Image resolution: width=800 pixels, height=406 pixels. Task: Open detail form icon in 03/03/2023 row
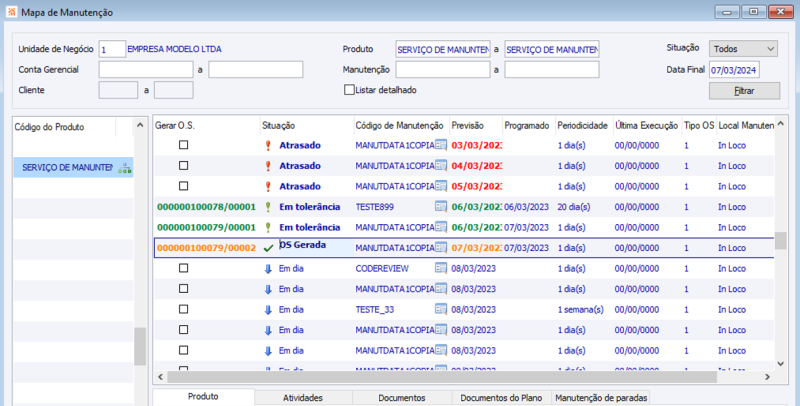[x=441, y=145]
